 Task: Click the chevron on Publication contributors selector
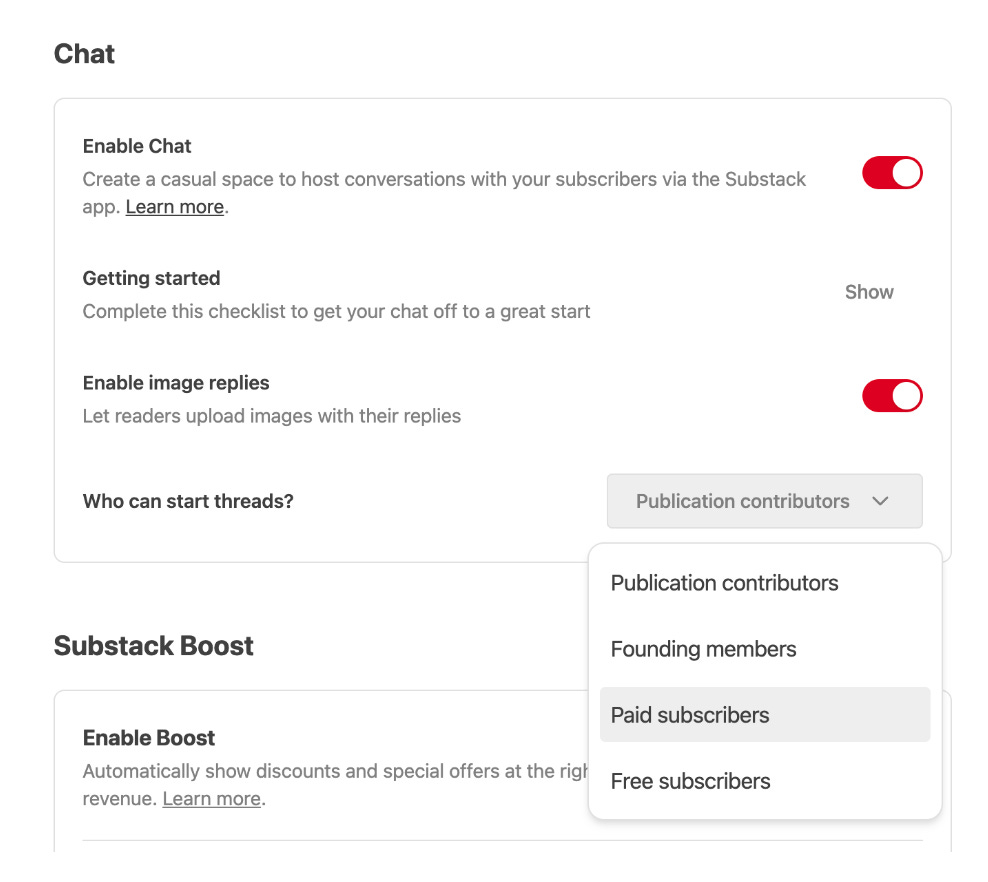pos(879,501)
